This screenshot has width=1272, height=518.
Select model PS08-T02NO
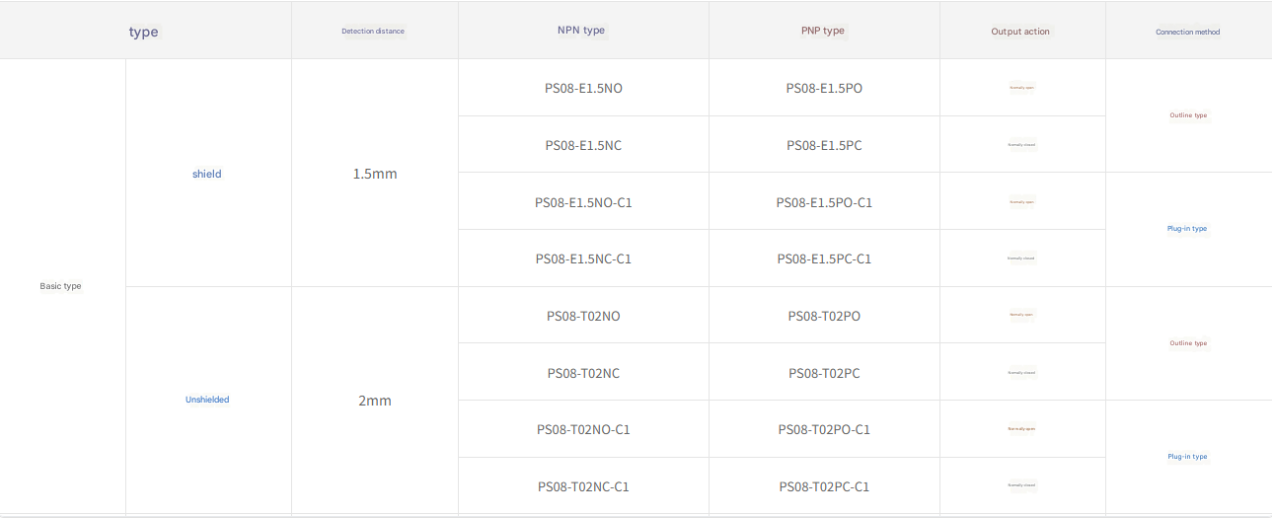click(x=583, y=316)
